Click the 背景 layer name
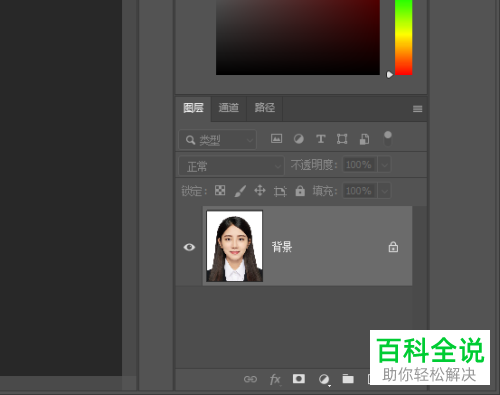500x395 pixels. (x=282, y=247)
